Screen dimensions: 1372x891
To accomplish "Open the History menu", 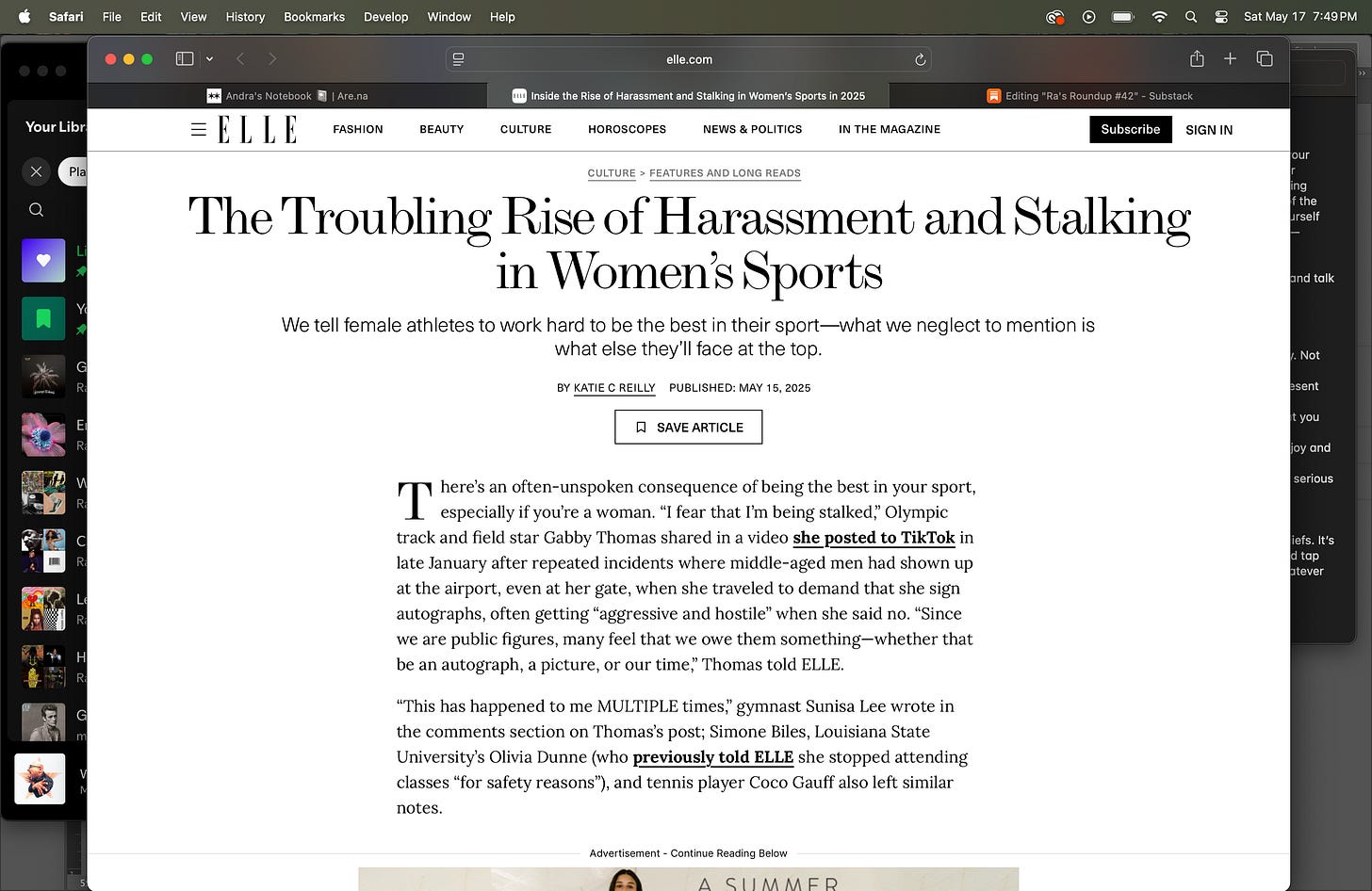I will click(x=245, y=17).
